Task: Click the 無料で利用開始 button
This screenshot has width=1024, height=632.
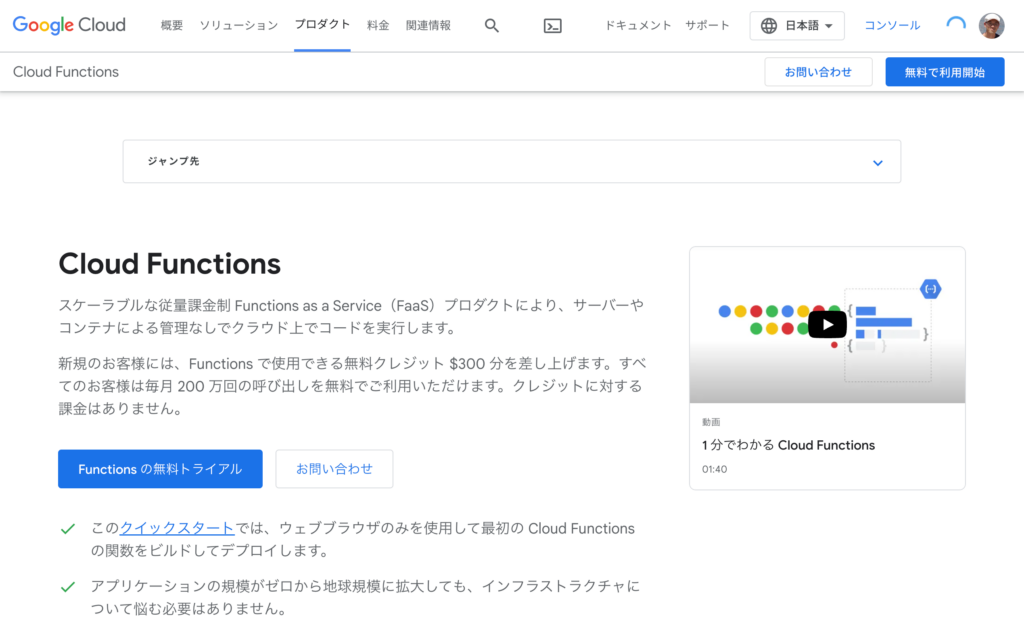Action: (x=944, y=72)
